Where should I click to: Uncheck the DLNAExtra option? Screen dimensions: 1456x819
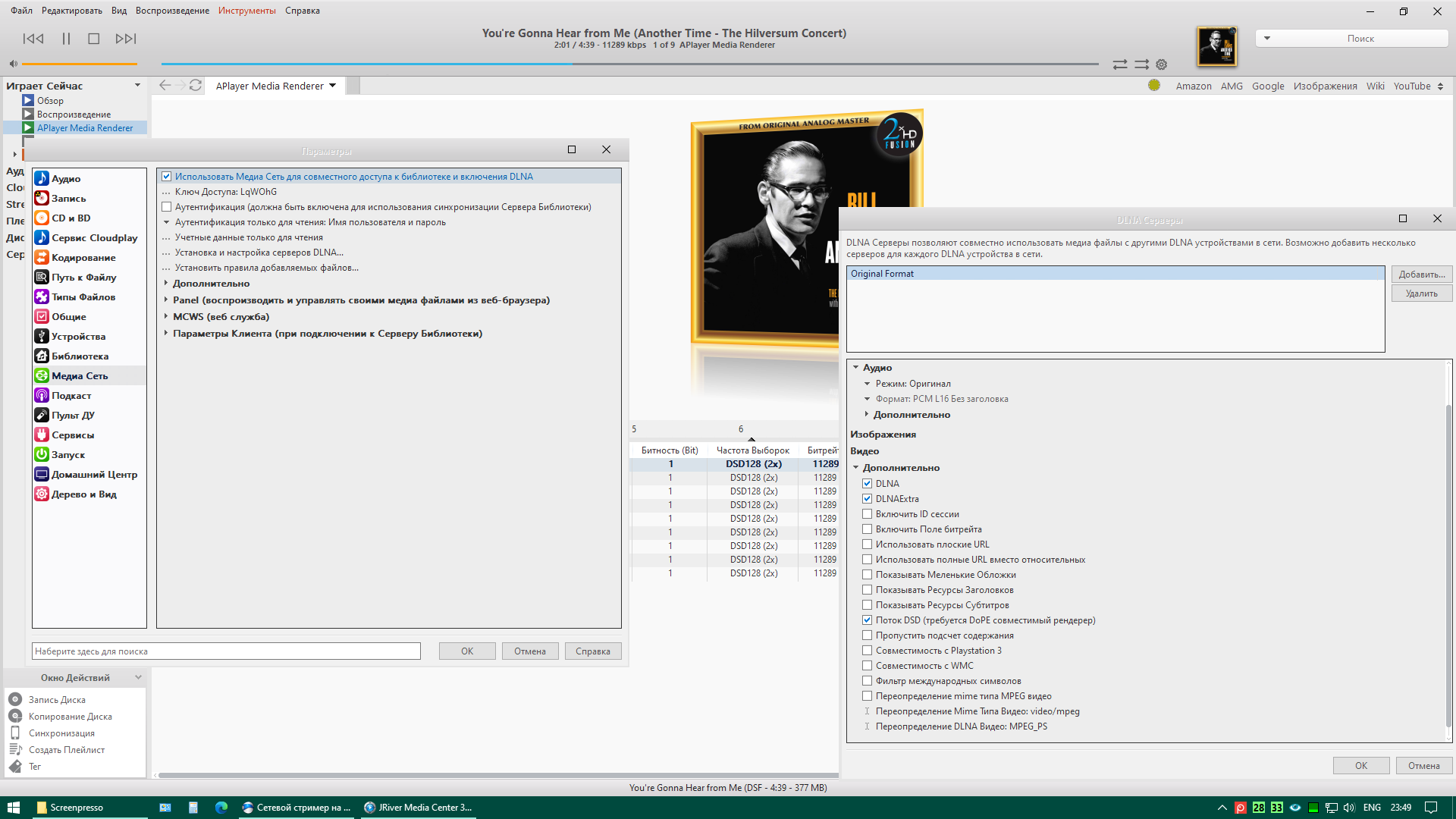[x=867, y=499]
